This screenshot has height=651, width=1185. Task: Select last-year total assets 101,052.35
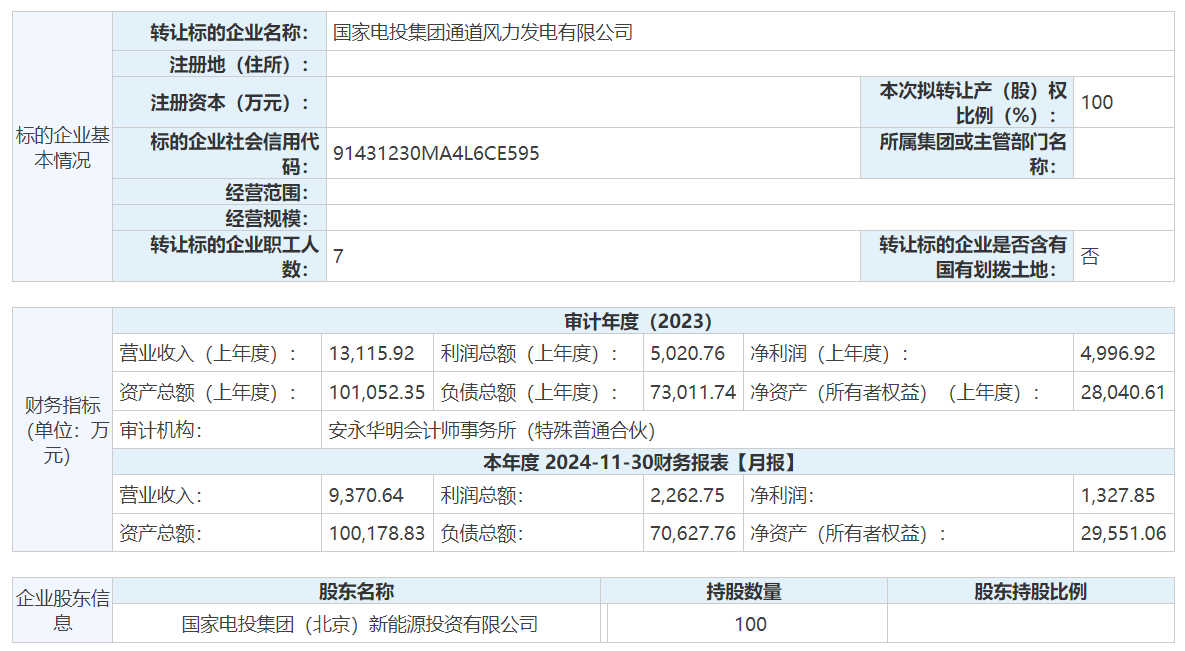pos(377,392)
